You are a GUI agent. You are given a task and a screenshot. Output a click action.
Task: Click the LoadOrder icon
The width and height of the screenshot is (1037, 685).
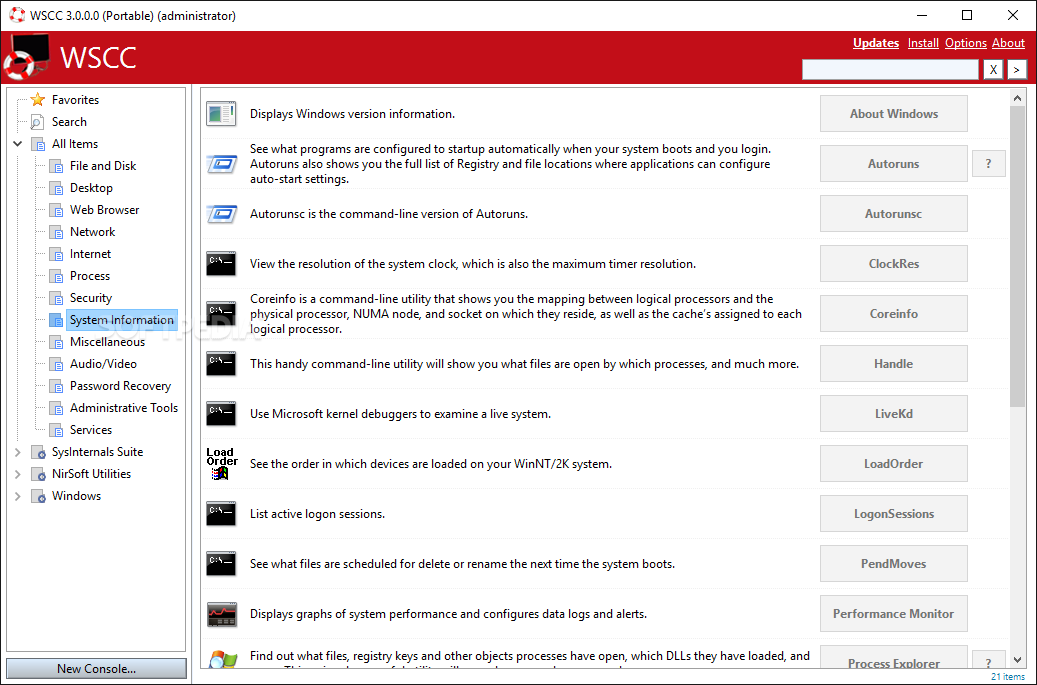click(x=221, y=463)
